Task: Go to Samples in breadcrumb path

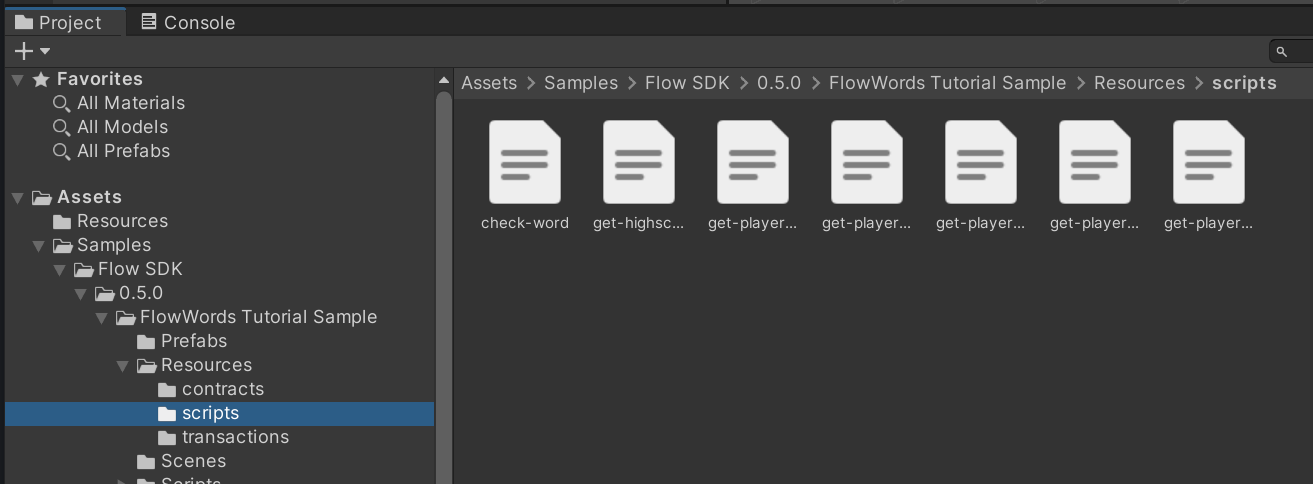Action: point(581,83)
